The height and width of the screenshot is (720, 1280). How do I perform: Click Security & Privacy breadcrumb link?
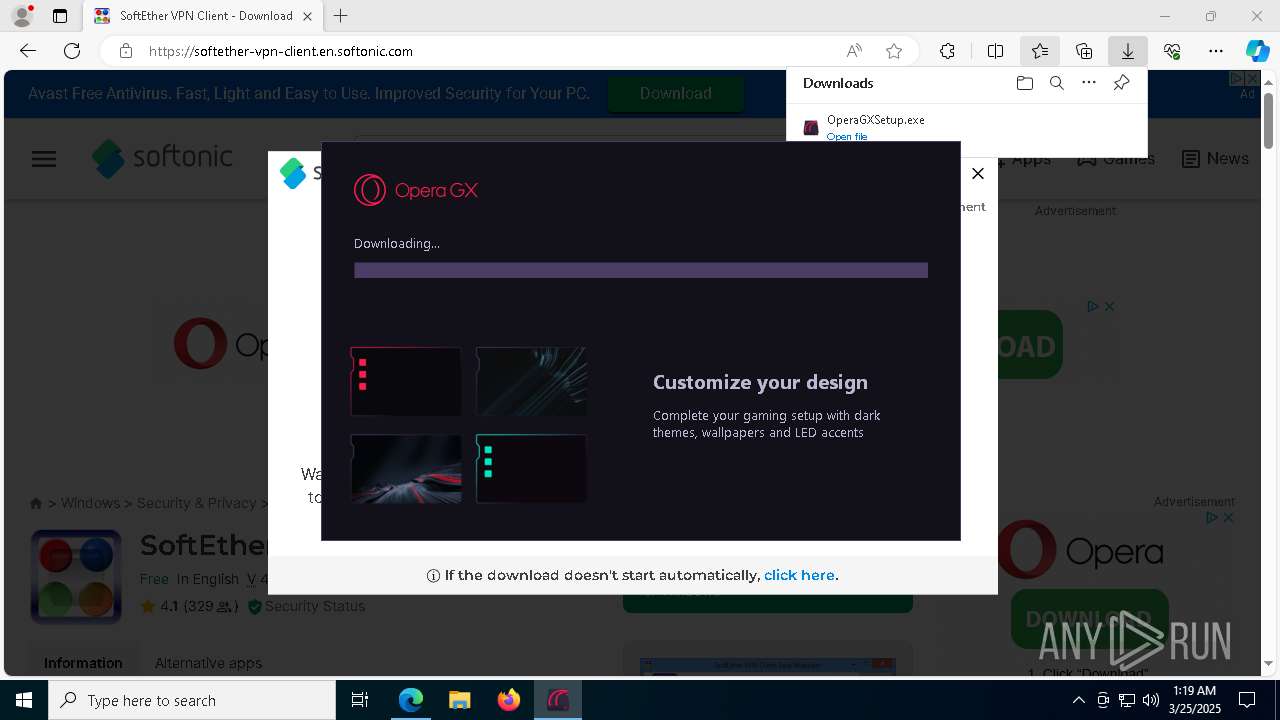pyautogui.click(x=196, y=503)
